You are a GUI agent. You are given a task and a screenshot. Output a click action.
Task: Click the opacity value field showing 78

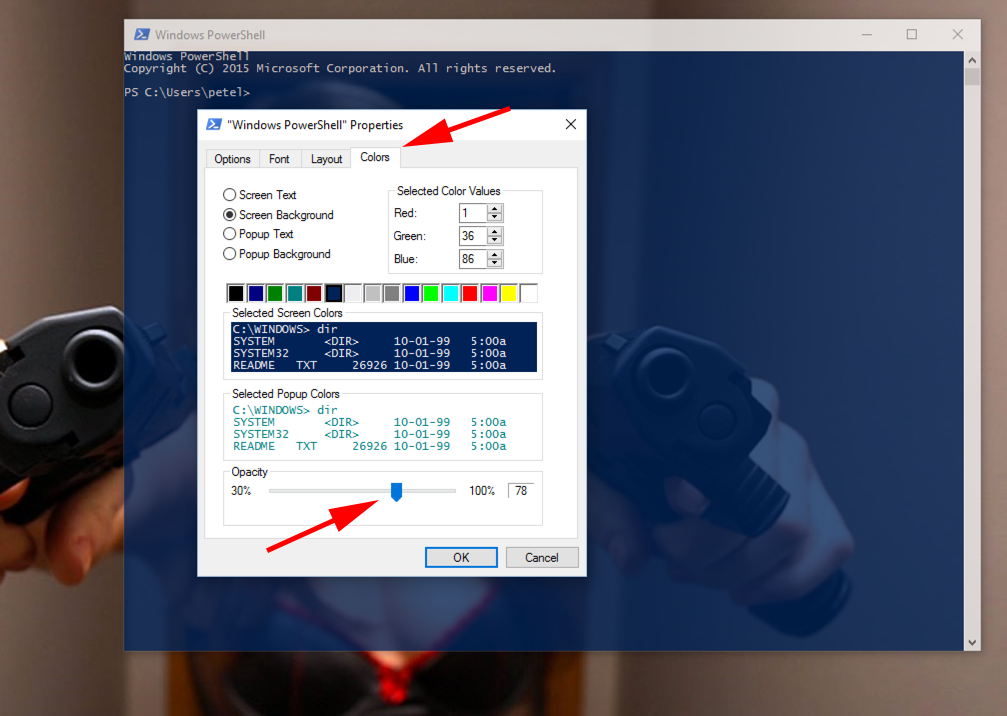click(523, 491)
